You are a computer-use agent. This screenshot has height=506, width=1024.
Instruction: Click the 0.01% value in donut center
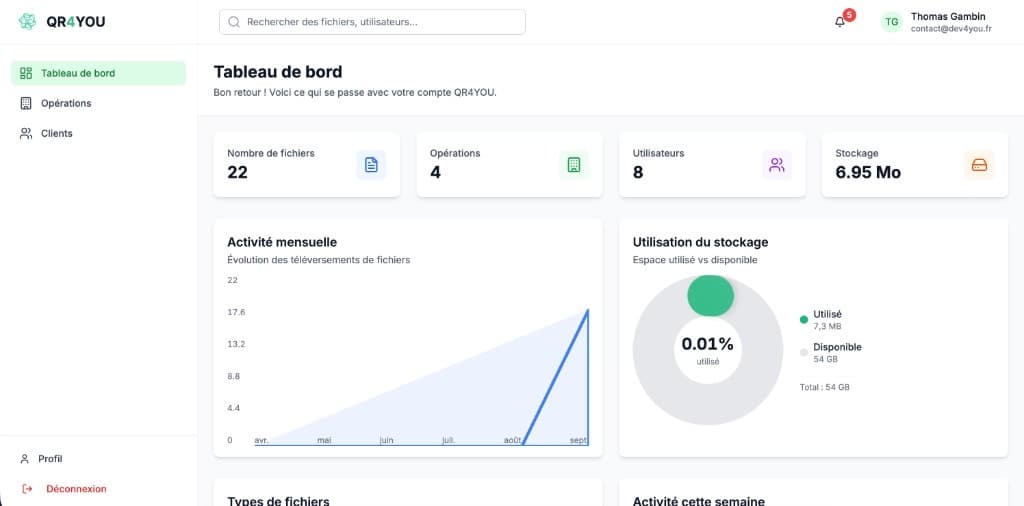(x=707, y=343)
